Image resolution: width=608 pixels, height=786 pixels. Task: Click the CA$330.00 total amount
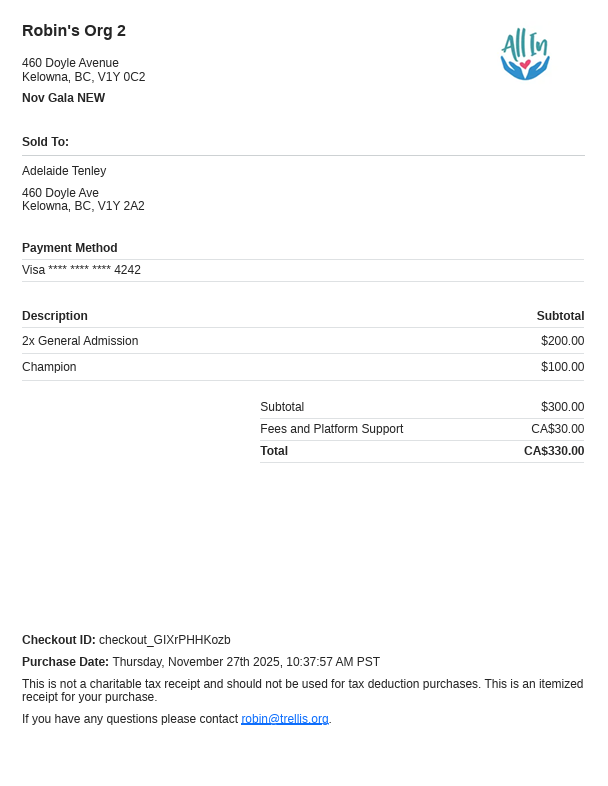[x=554, y=451]
